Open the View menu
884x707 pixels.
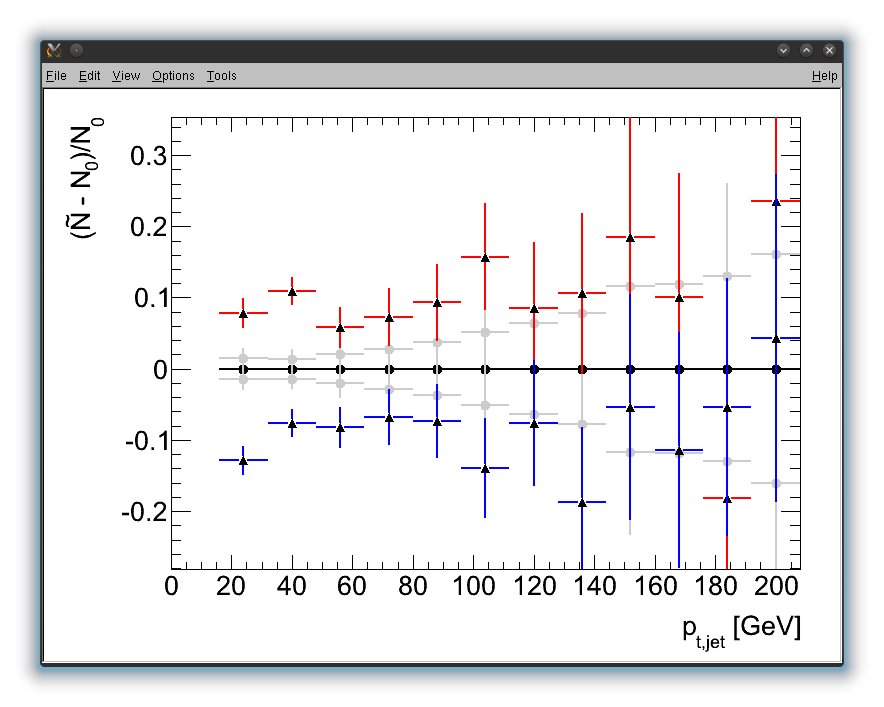coord(126,76)
